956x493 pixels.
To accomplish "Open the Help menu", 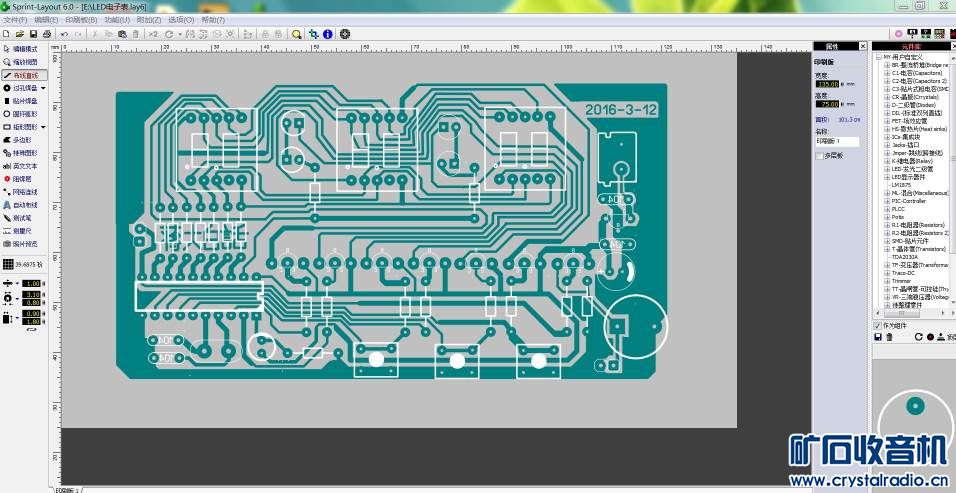I will [x=213, y=19].
